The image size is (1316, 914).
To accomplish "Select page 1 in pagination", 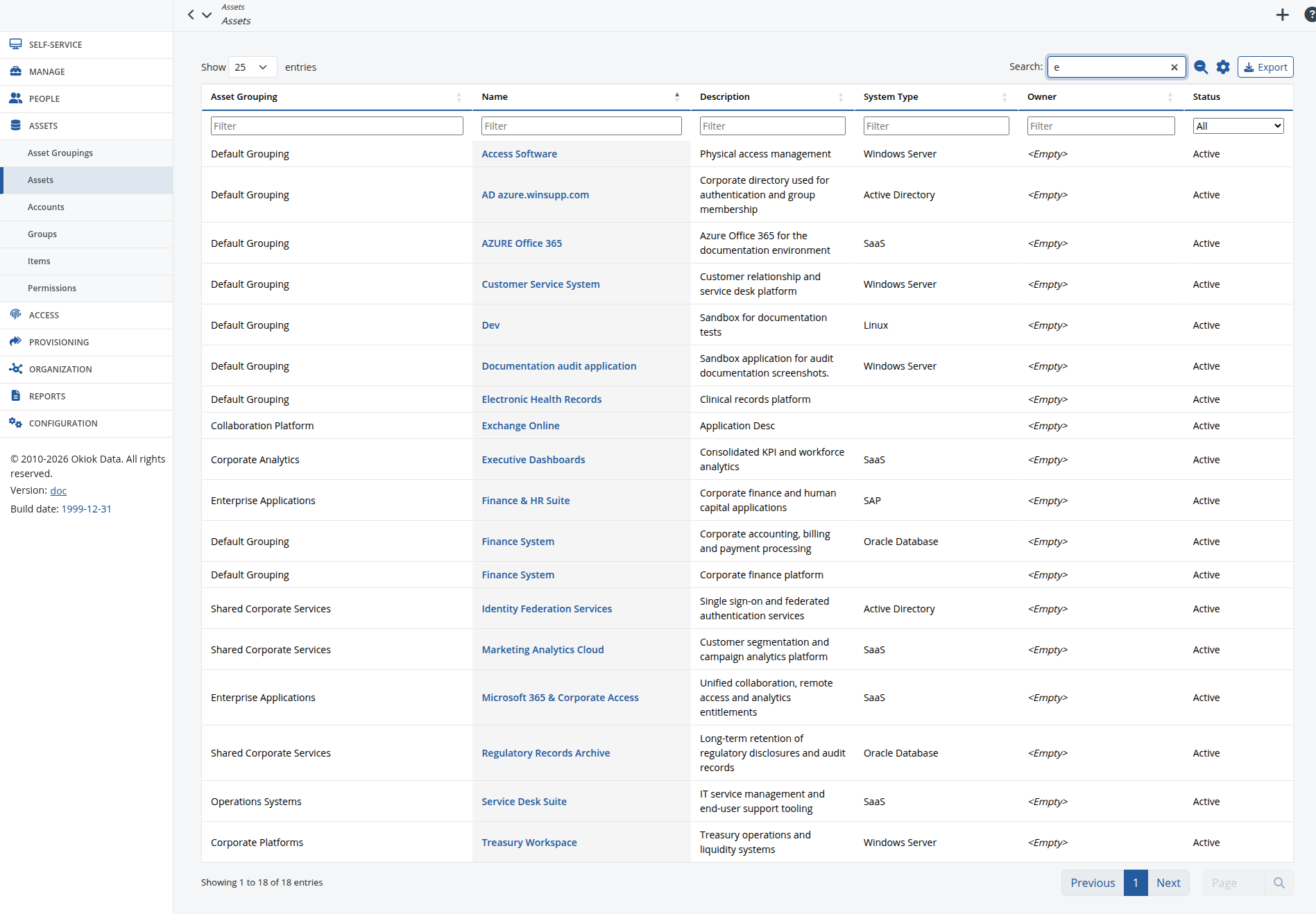I will point(1136,883).
